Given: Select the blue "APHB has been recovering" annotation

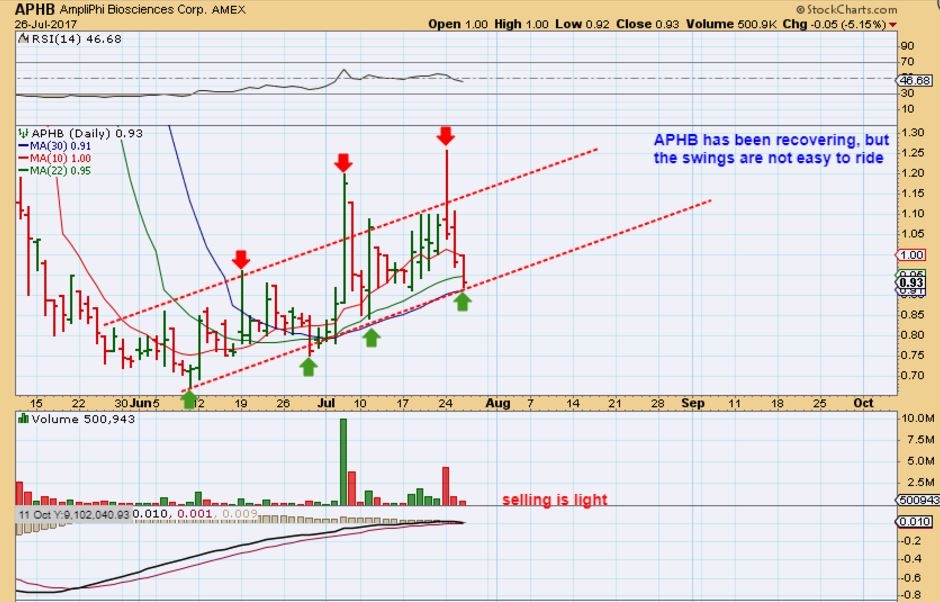Looking at the screenshot, I should 769,149.
